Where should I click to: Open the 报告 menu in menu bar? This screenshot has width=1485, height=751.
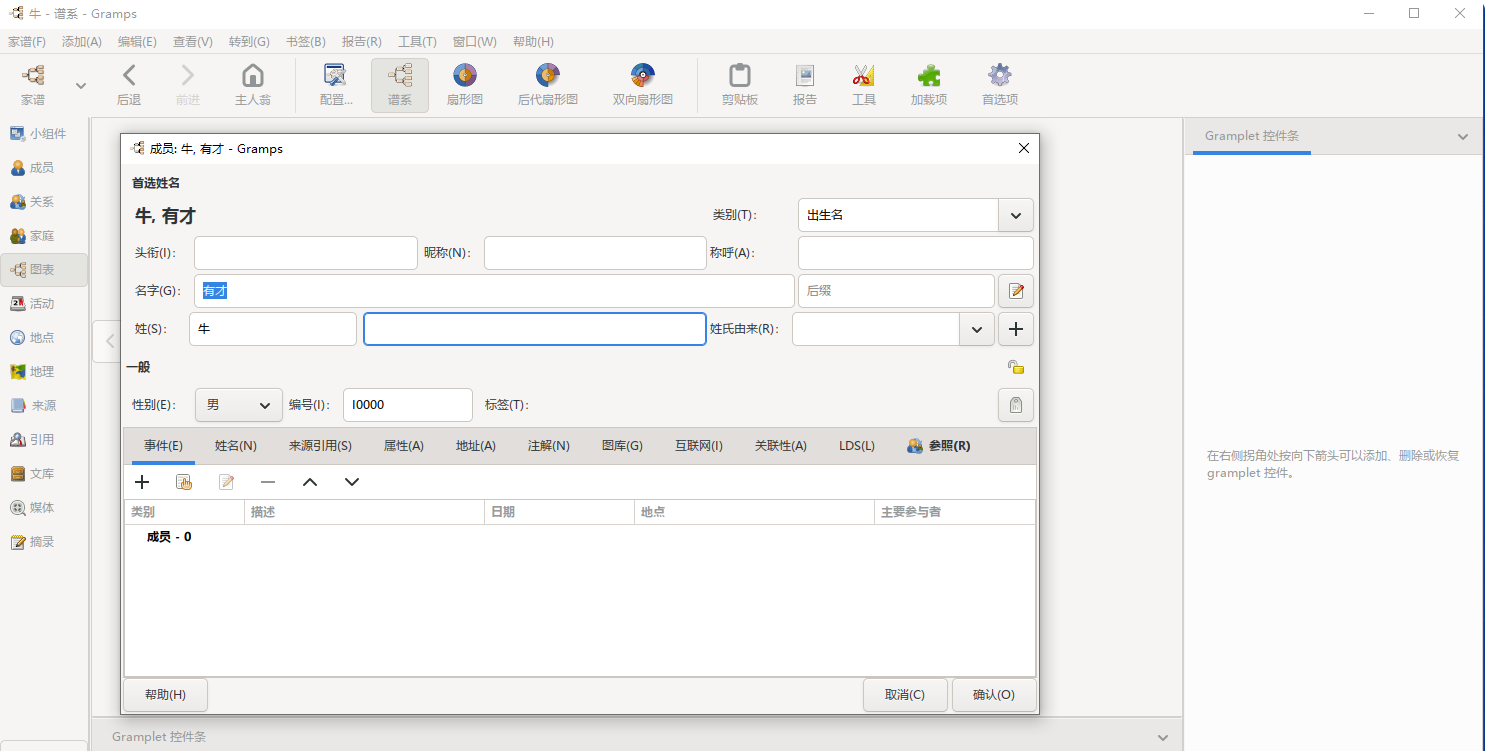(361, 42)
